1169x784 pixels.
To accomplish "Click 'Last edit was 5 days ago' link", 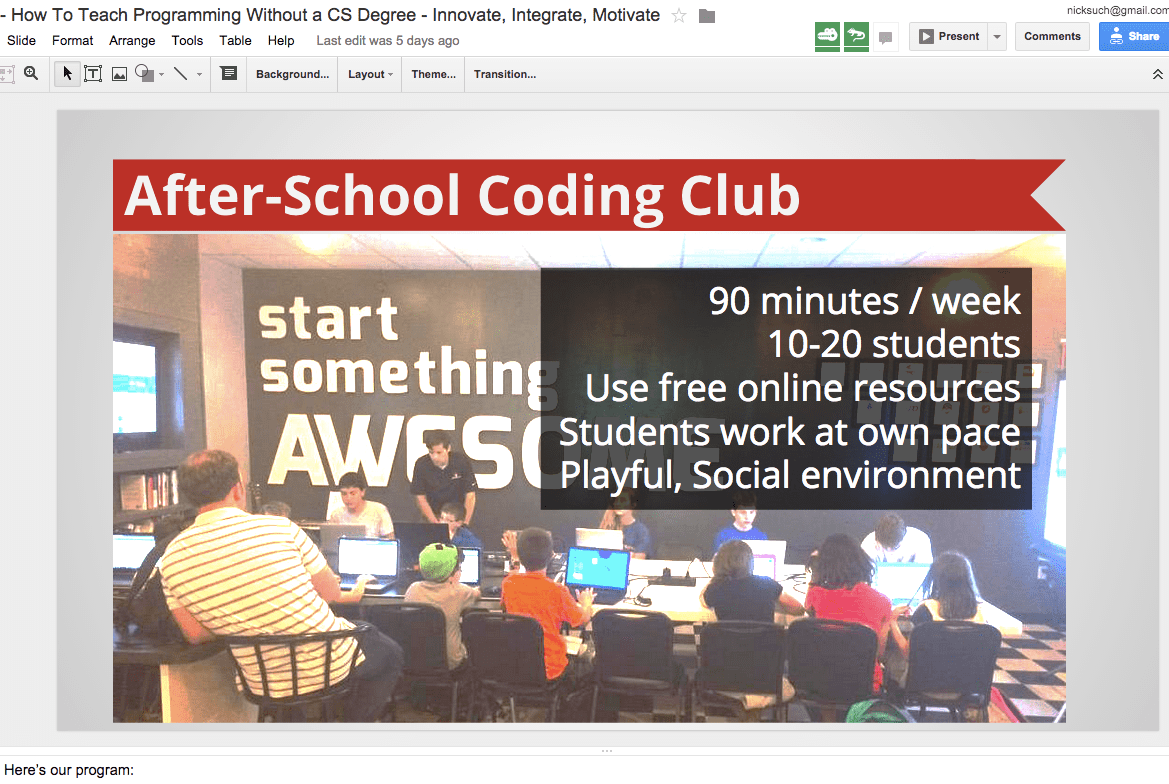I will coord(388,40).
